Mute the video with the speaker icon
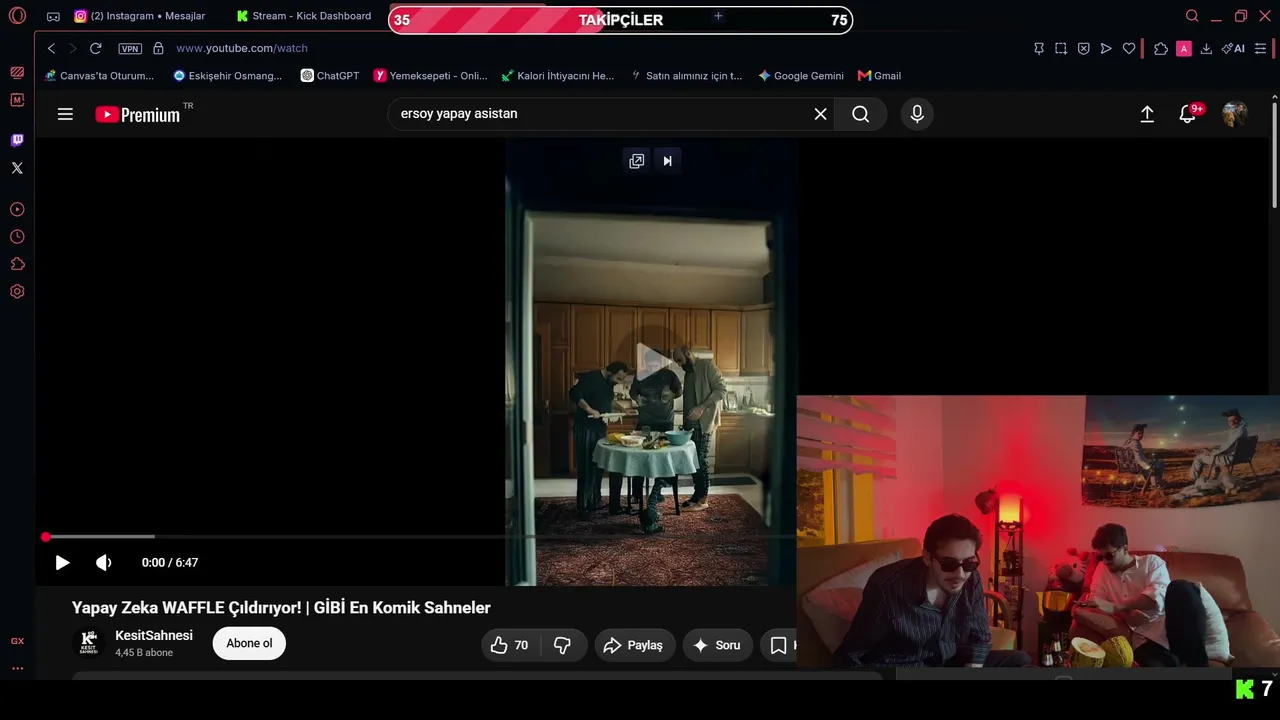Screen dimensions: 1280x720 (x=103, y=563)
